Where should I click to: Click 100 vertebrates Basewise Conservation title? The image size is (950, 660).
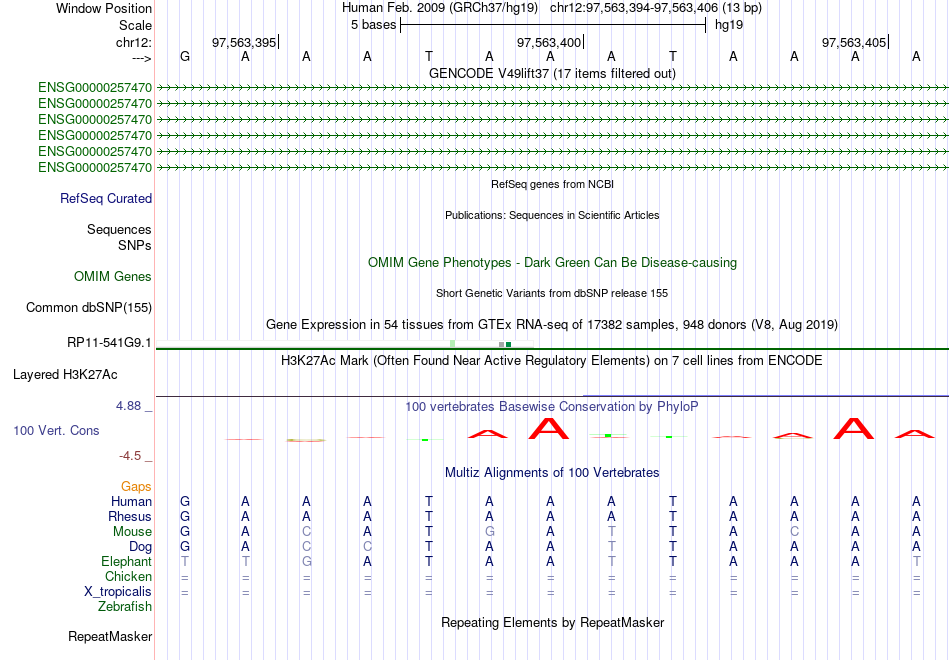552,407
